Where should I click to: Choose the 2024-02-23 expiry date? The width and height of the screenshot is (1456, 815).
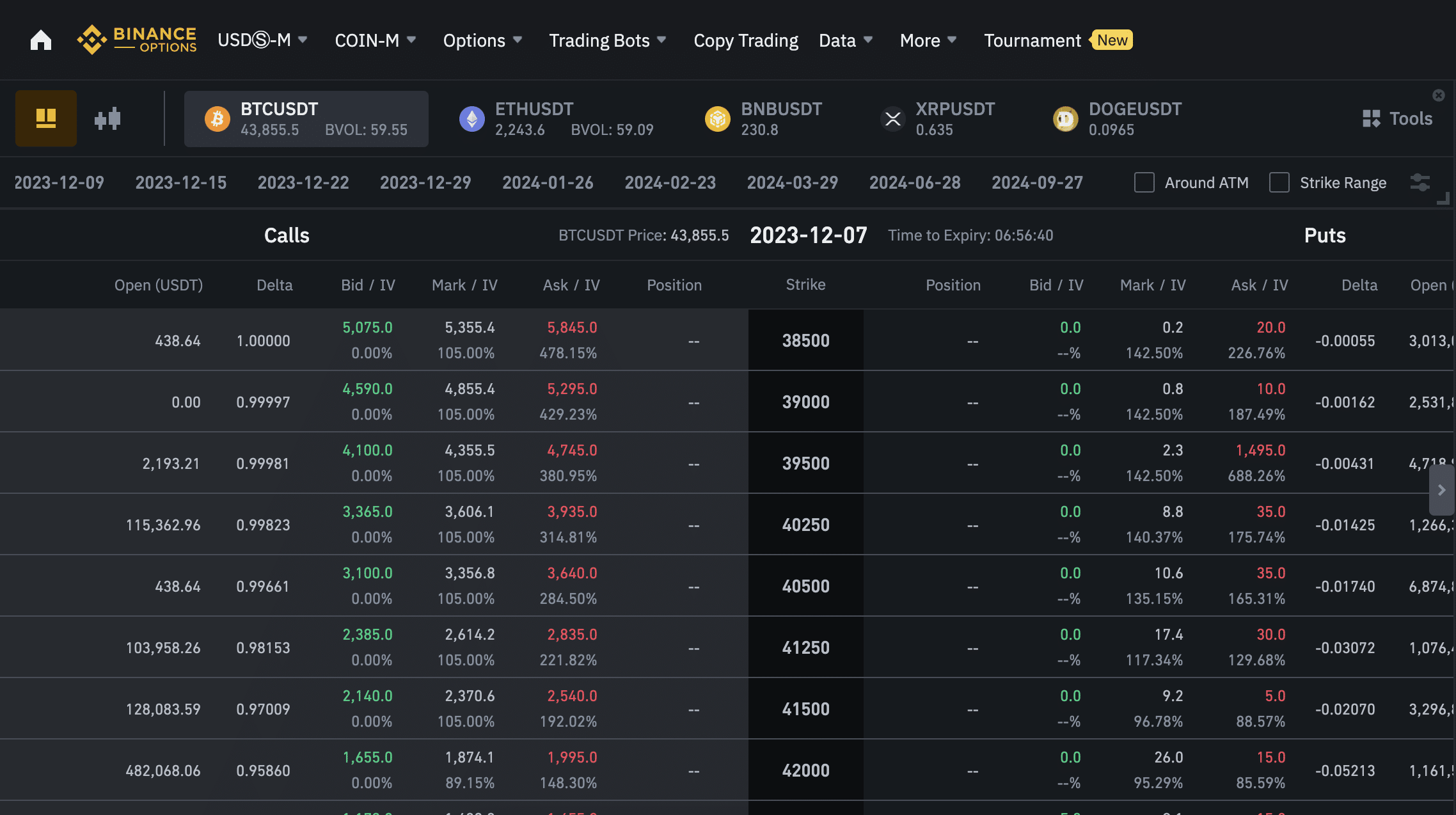(x=670, y=182)
